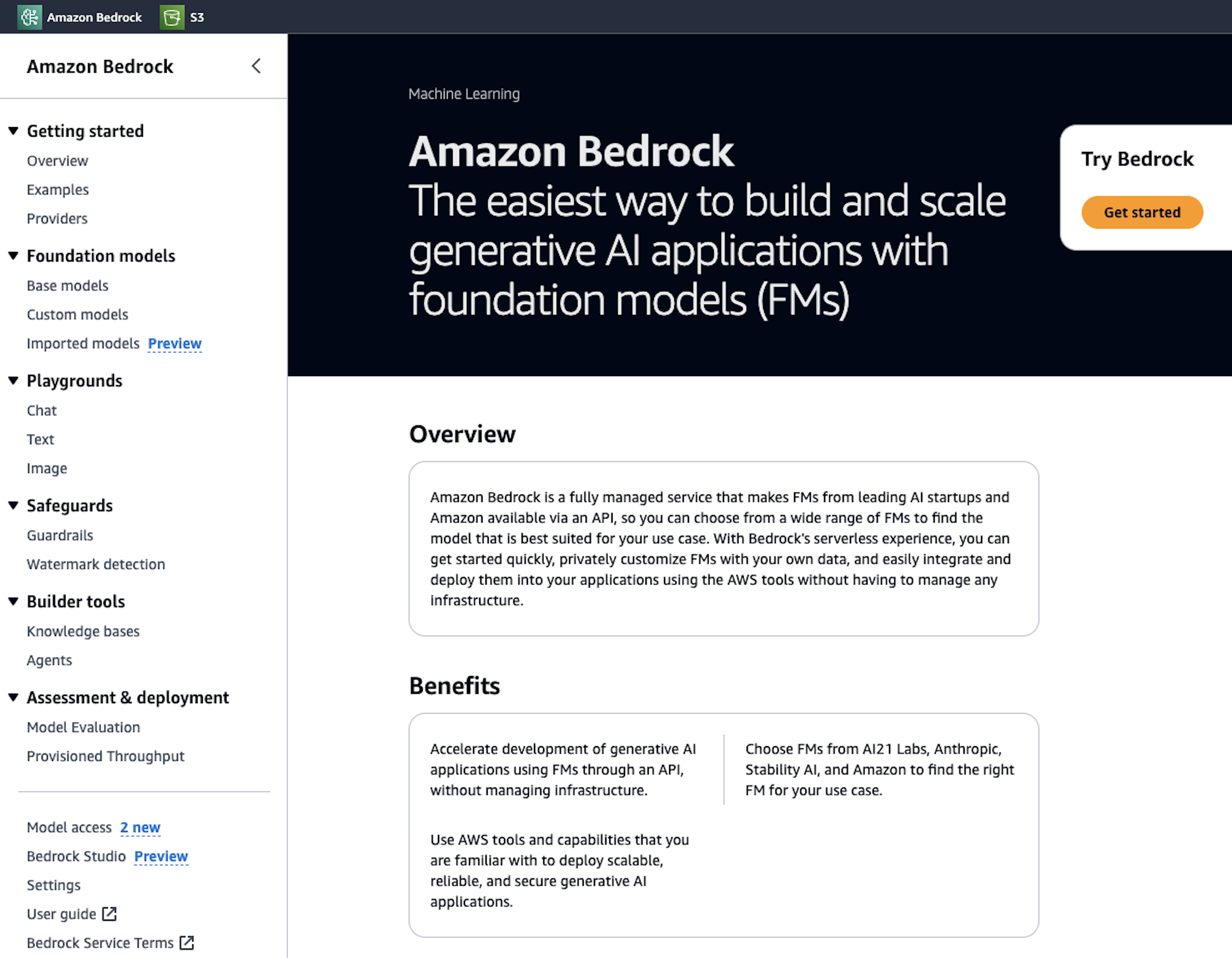Collapse the Builder tools section
1232x958 pixels.
14,602
